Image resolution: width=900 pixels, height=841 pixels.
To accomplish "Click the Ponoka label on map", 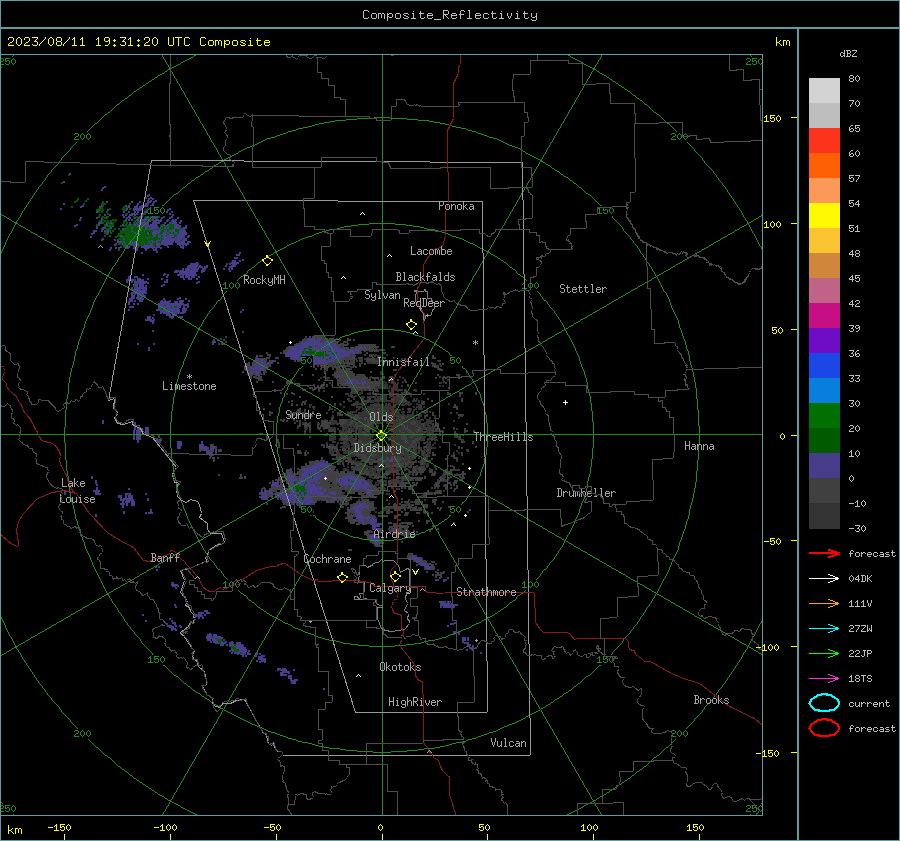I will coord(456,206).
